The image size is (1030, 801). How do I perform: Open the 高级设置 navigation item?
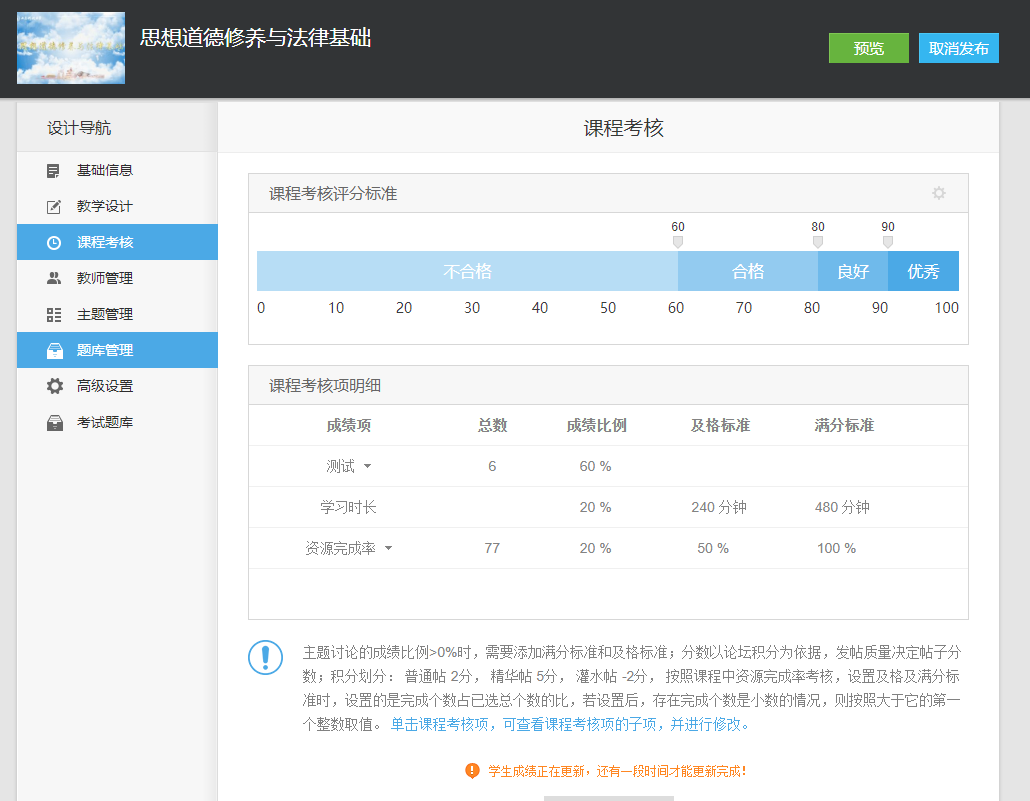(105, 387)
